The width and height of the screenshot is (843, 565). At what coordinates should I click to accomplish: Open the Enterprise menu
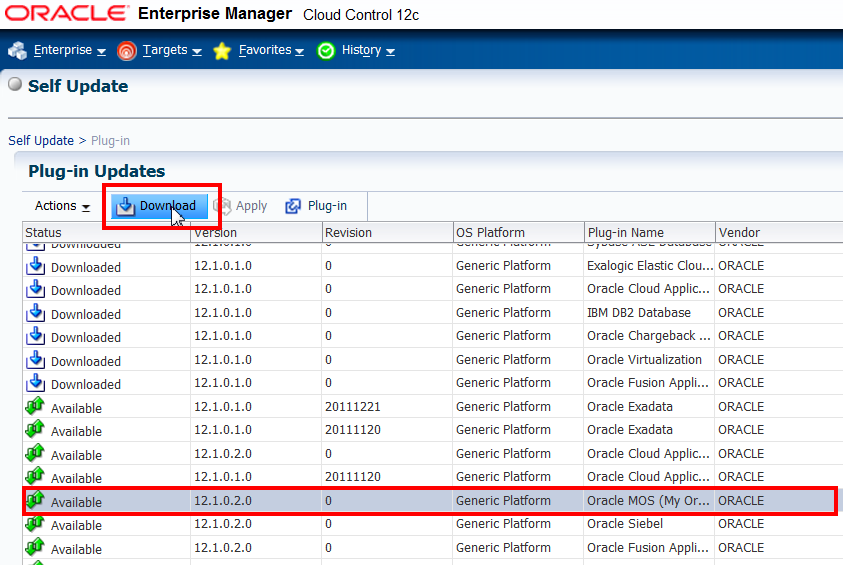tap(69, 50)
